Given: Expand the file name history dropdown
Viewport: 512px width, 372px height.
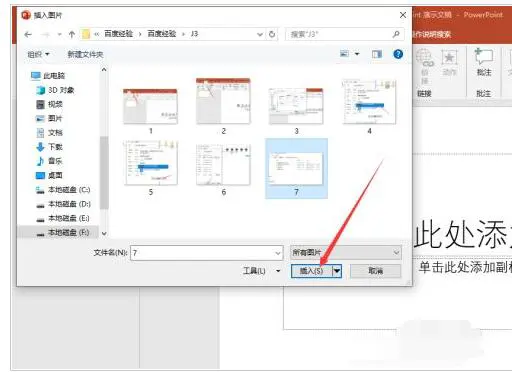Looking at the screenshot, I should pos(278,253).
